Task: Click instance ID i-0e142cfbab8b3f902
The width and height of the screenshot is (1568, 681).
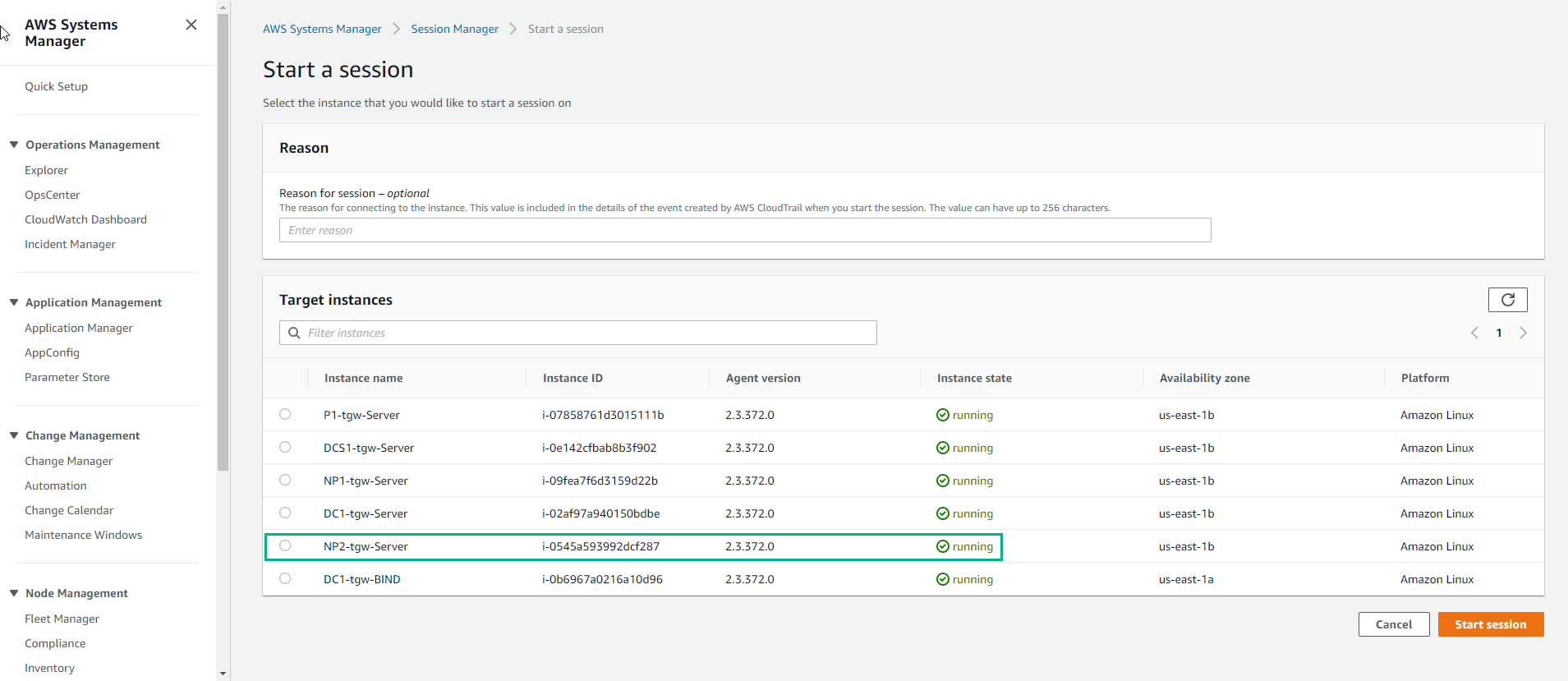Action: [x=599, y=448]
